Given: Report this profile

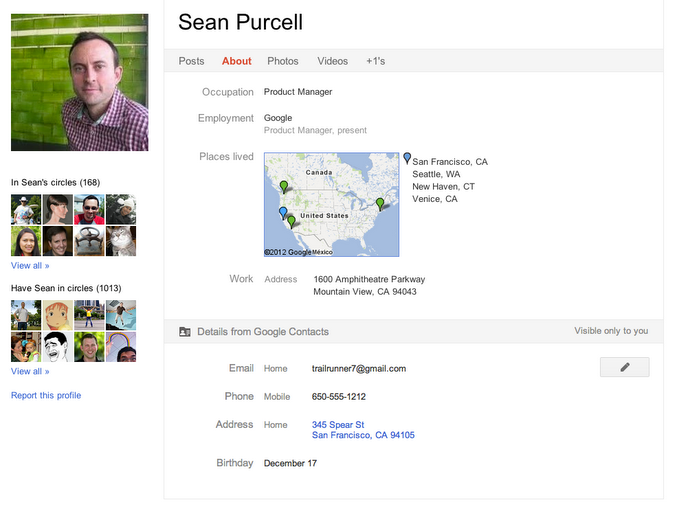Looking at the screenshot, I should pyautogui.click(x=46, y=395).
